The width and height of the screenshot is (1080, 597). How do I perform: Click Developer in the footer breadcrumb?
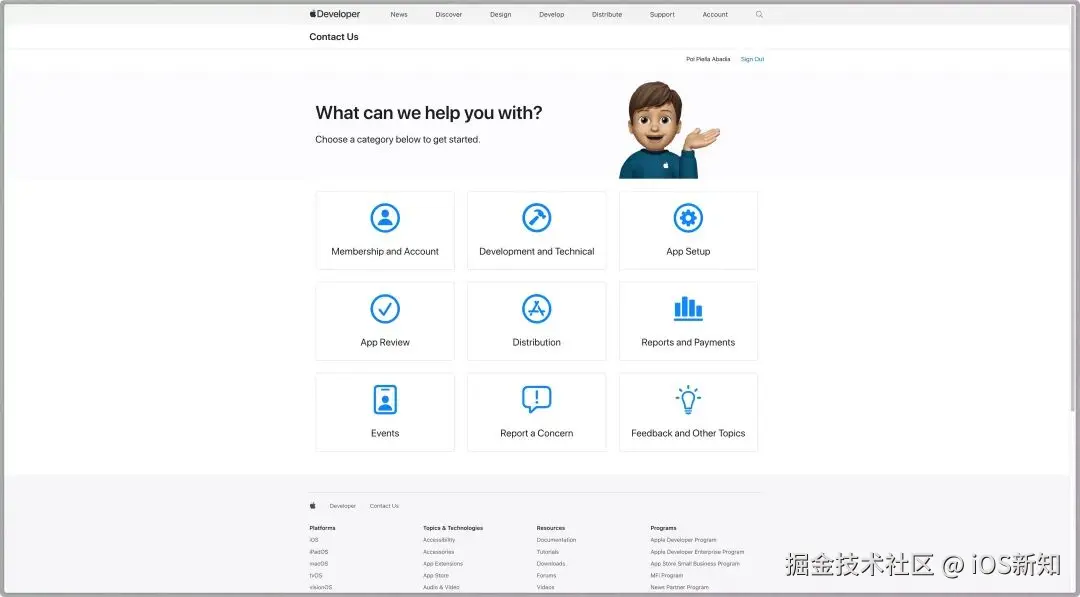click(342, 506)
